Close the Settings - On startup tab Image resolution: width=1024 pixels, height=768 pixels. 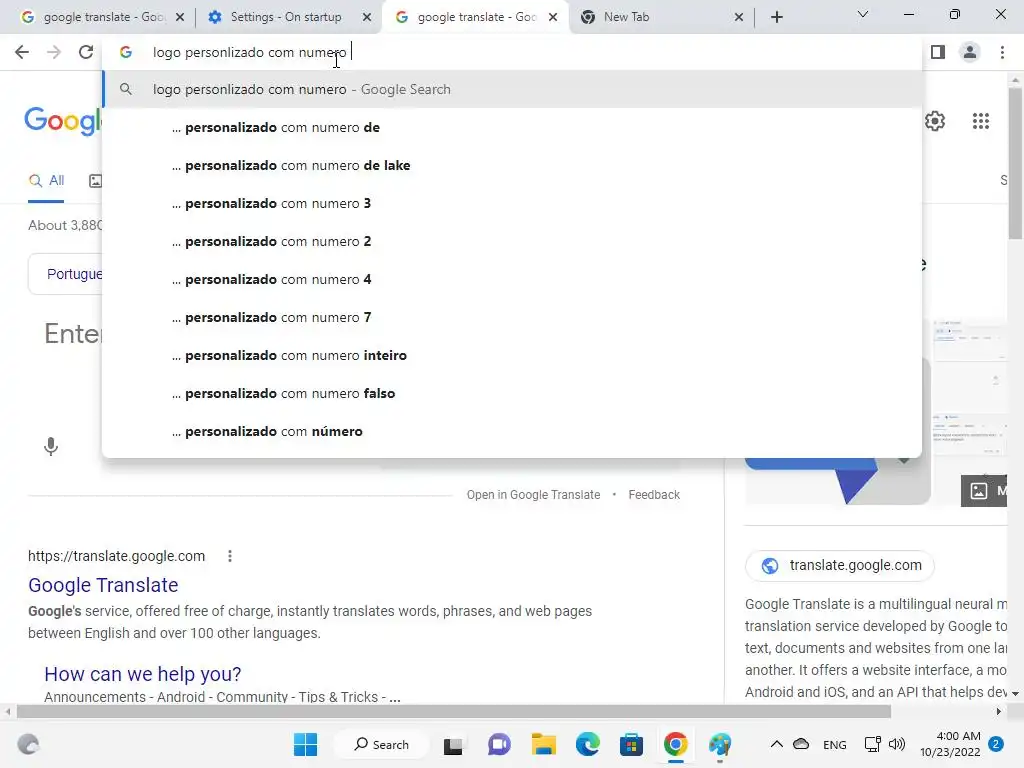tap(367, 17)
